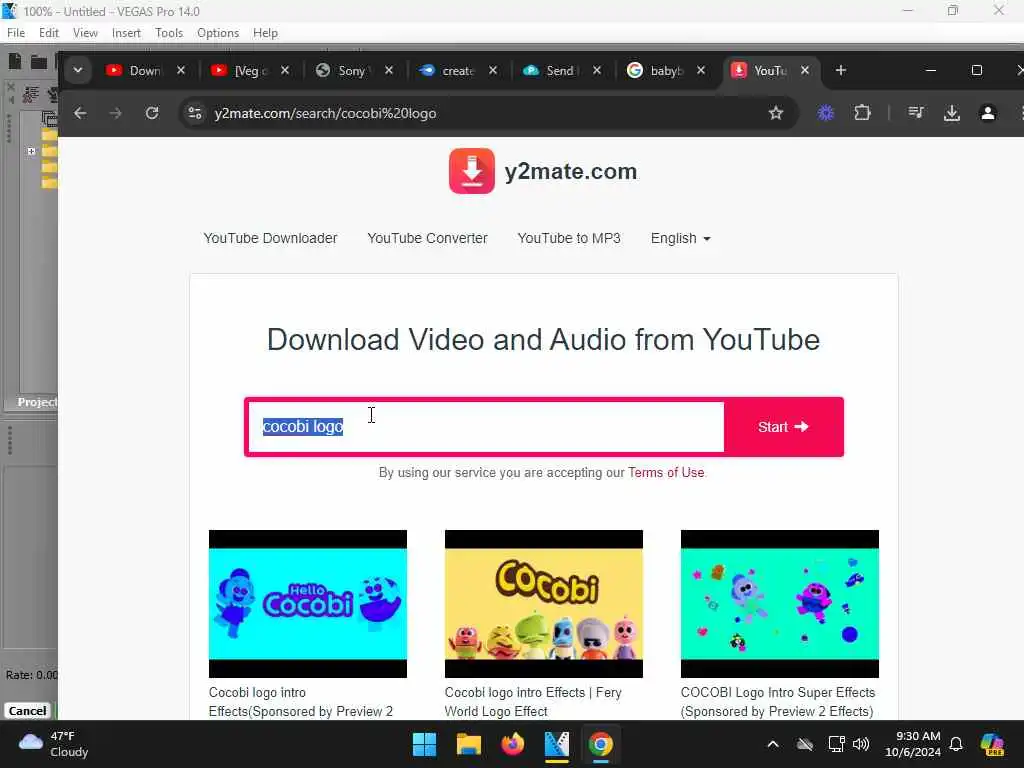This screenshot has width=1024, height=768.
Task: Open the Hello Cocobi video thumbnail
Action: (308, 603)
